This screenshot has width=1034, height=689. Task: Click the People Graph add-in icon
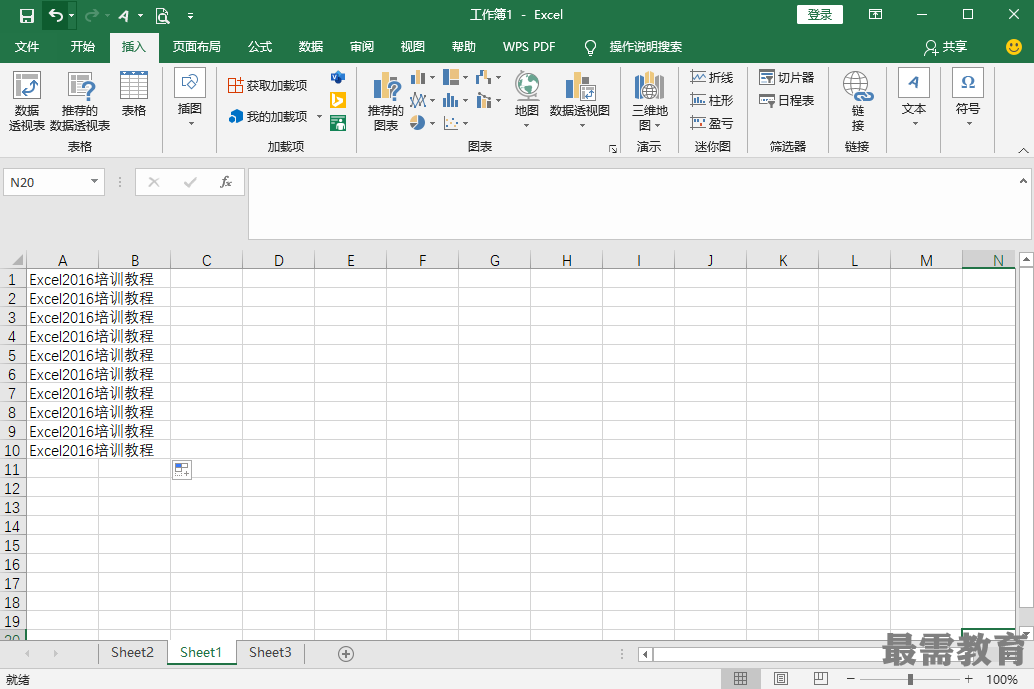[338, 123]
